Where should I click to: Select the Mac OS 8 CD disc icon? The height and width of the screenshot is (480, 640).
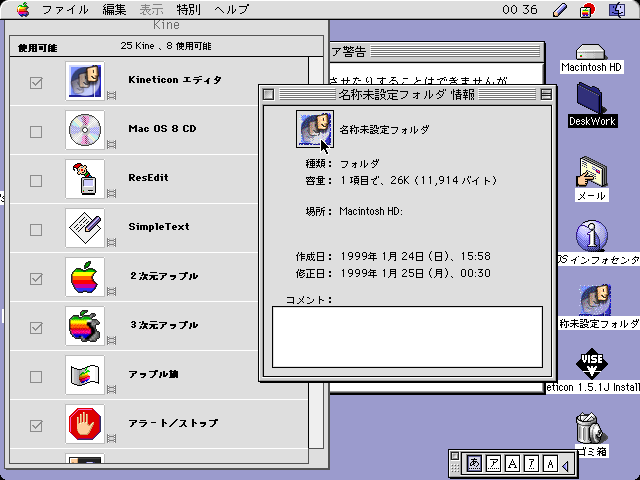[85, 130]
